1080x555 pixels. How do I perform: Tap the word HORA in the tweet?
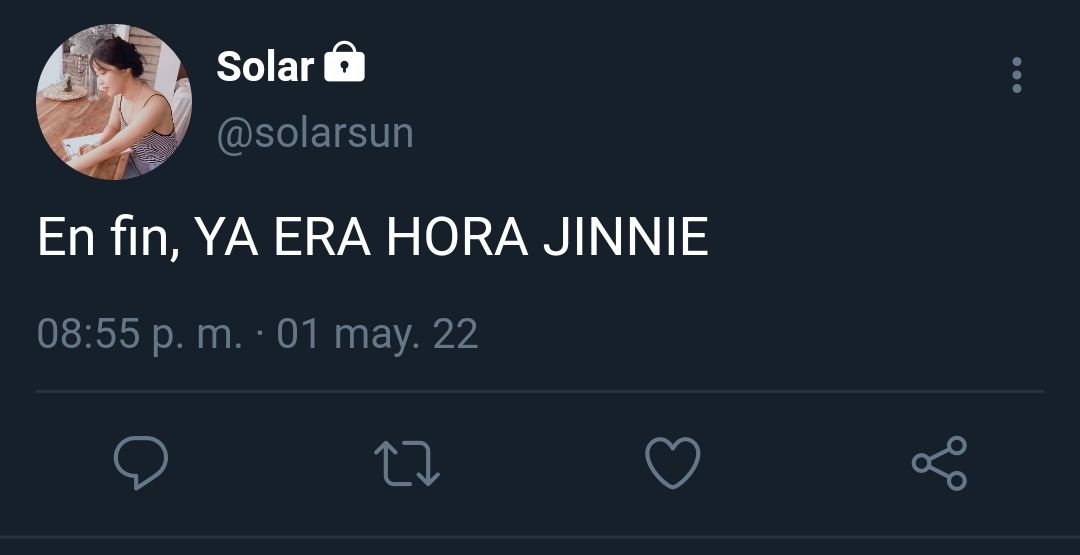coord(457,237)
